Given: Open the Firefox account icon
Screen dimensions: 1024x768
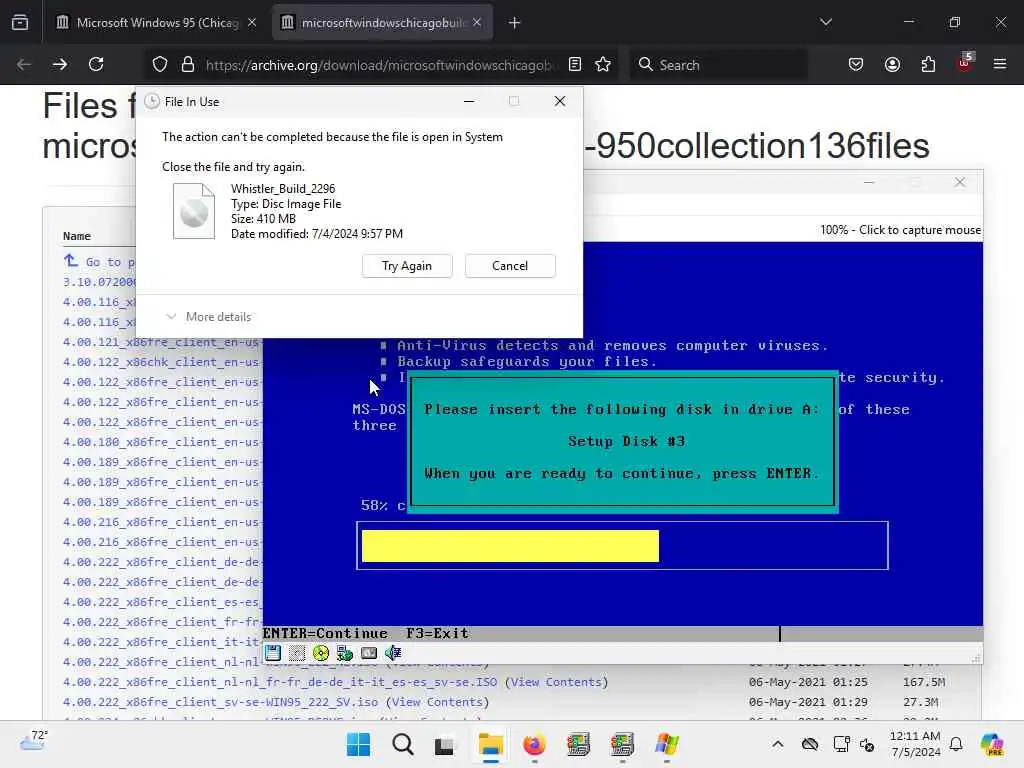Looking at the screenshot, I should tap(892, 64).
